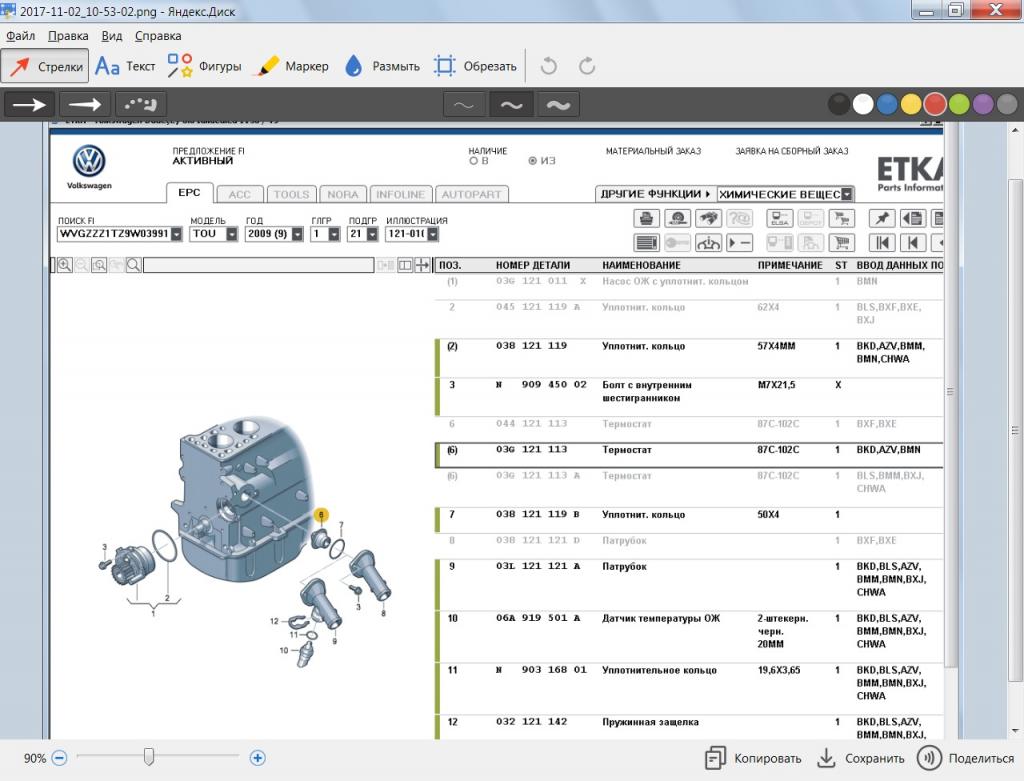The width and height of the screenshot is (1024, 781).
Task: Select the Текст text tool
Action: [x=125, y=66]
